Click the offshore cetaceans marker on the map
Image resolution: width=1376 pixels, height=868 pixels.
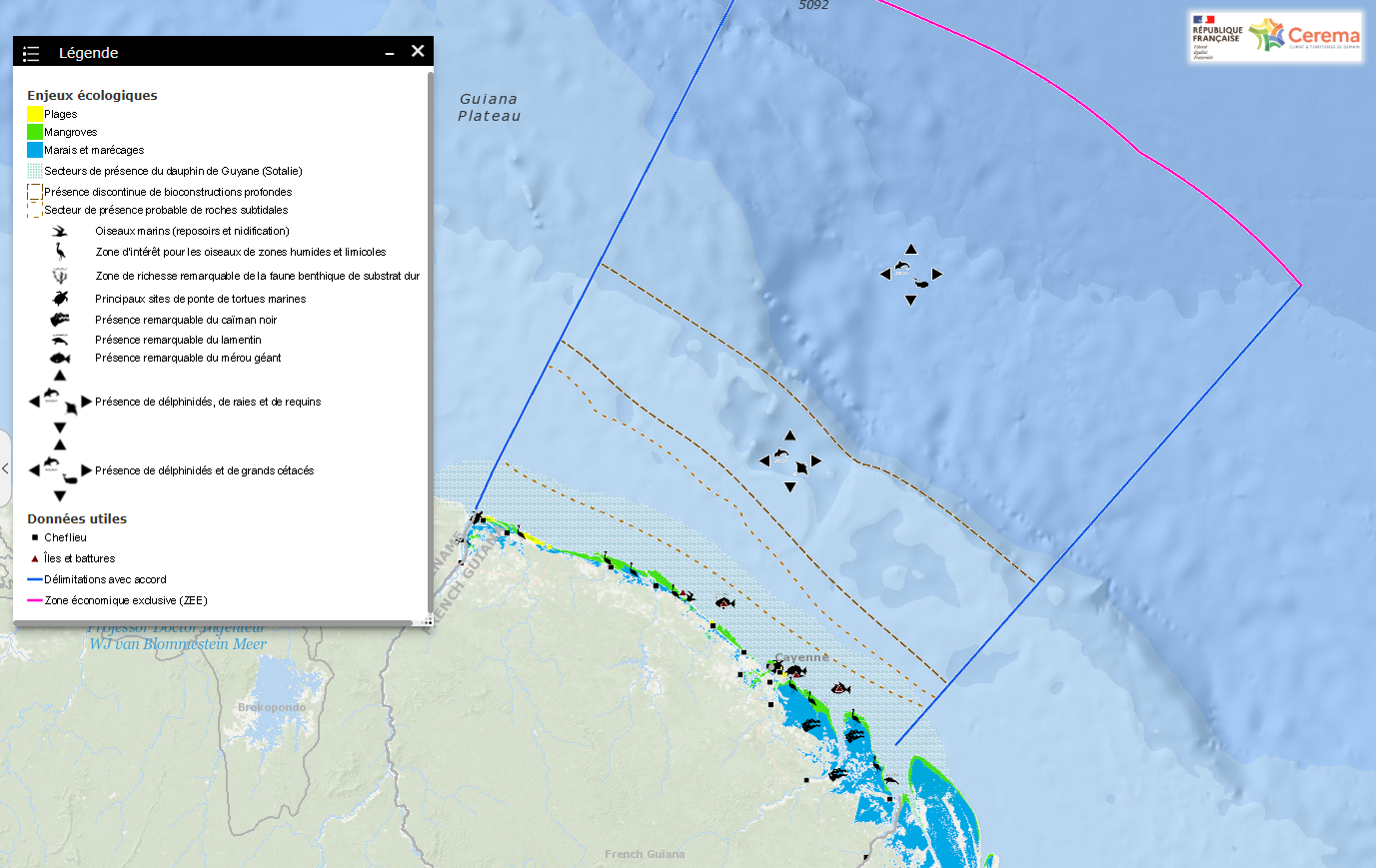point(910,274)
